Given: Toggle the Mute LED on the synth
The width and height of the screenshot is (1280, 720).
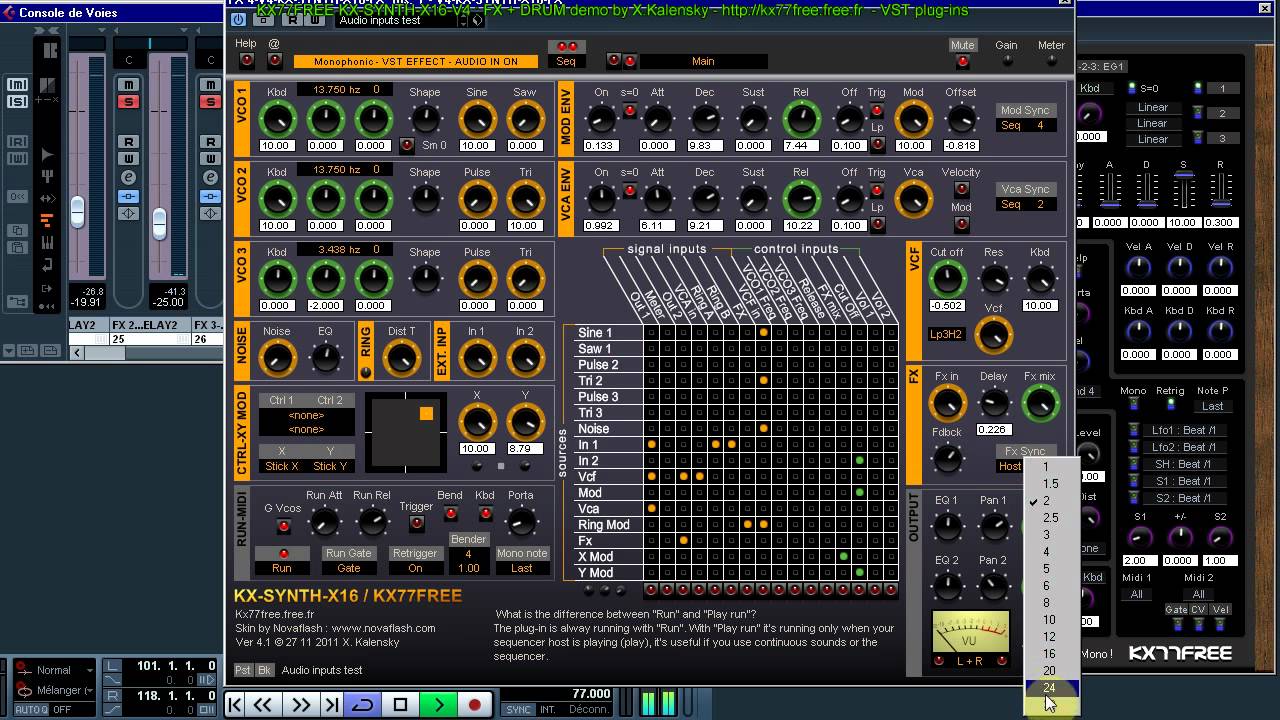Looking at the screenshot, I should (963, 61).
